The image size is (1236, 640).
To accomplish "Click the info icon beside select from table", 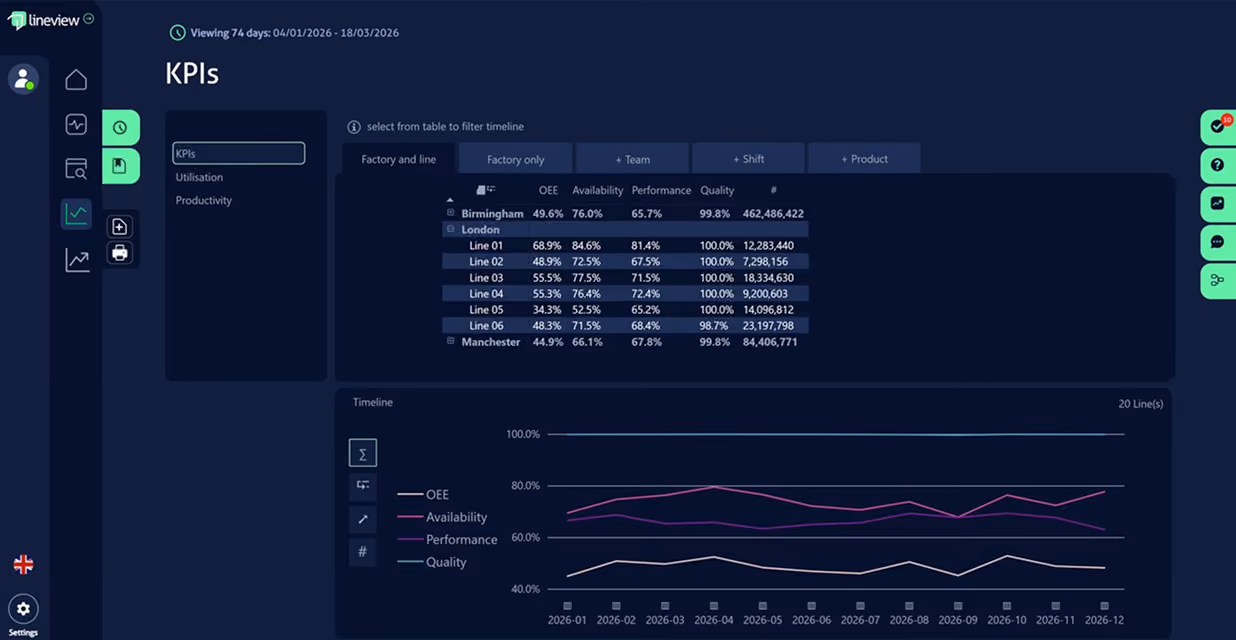I will click(353, 127).
